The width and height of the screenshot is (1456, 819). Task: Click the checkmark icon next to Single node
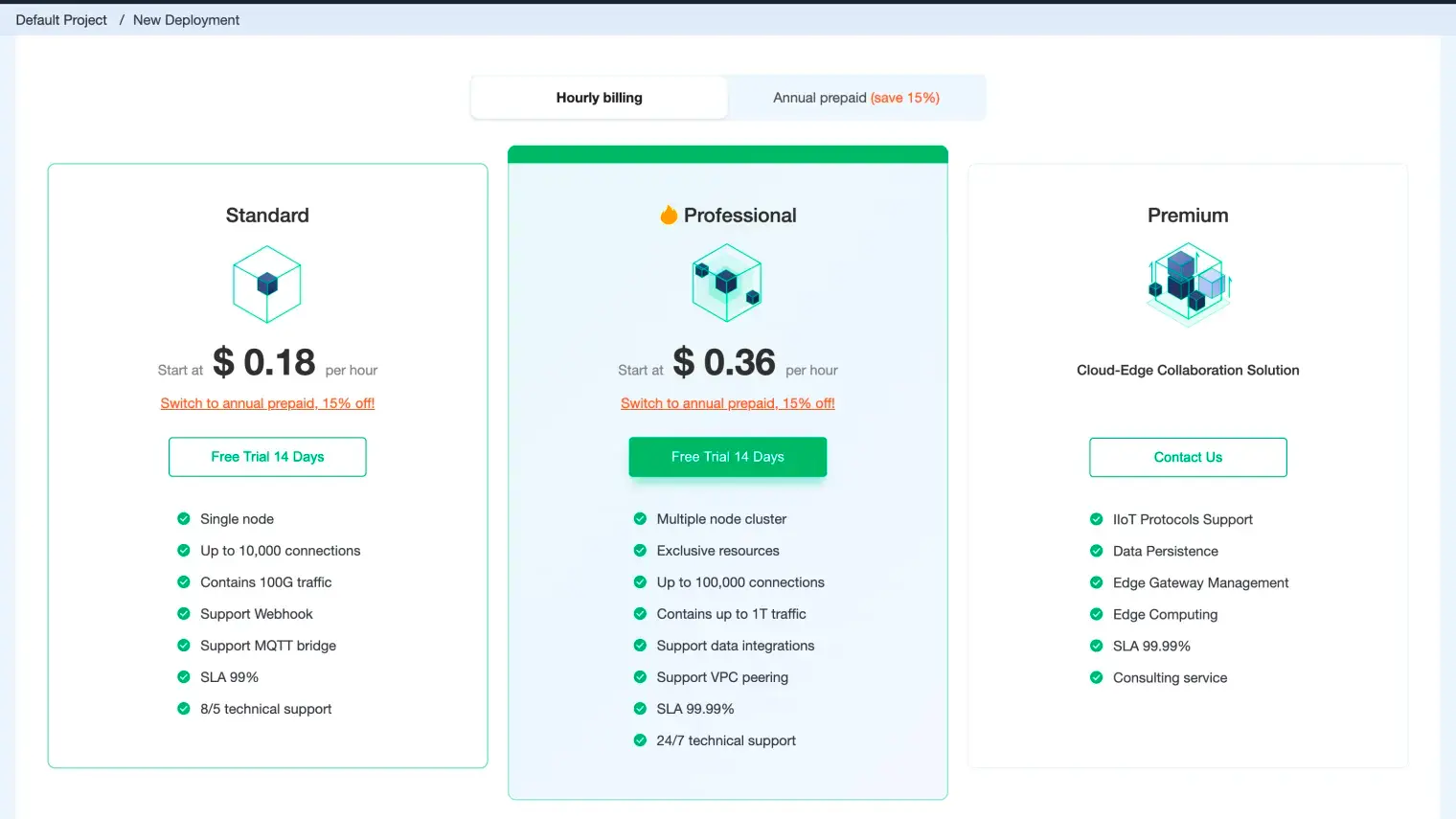(x=184, y=519)
